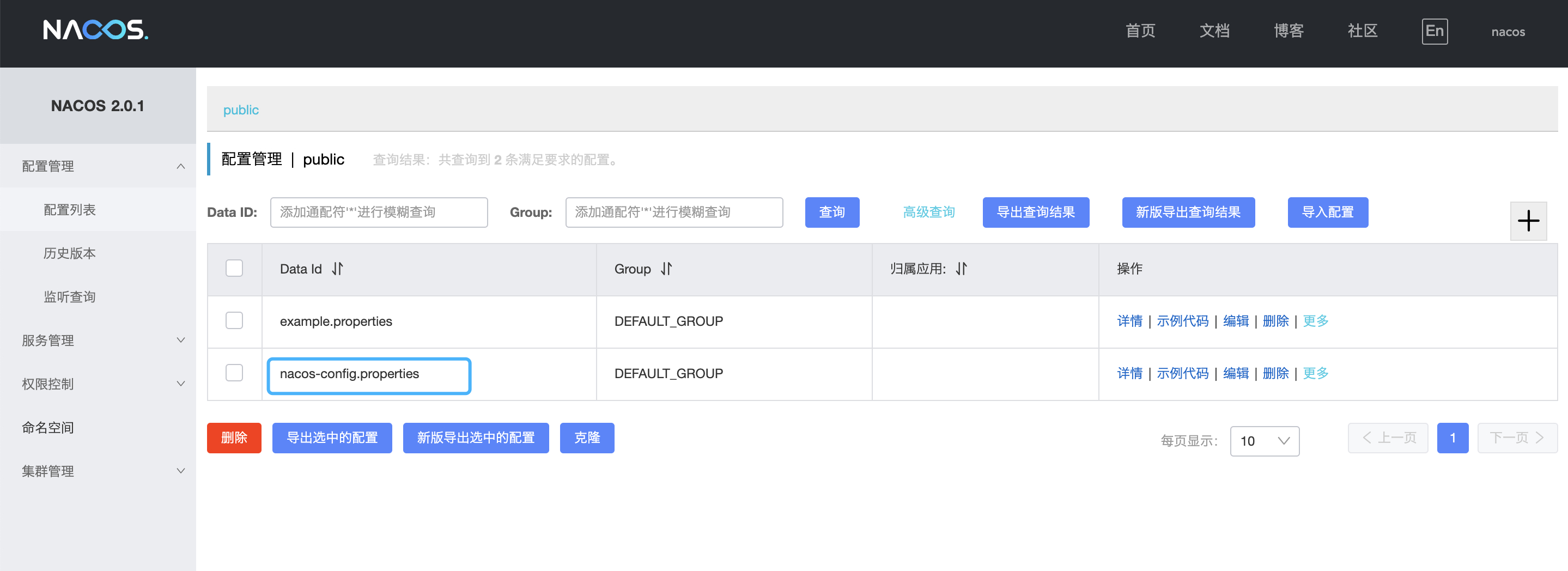Click 新版导出选中的配置 button

coord(476,438)
